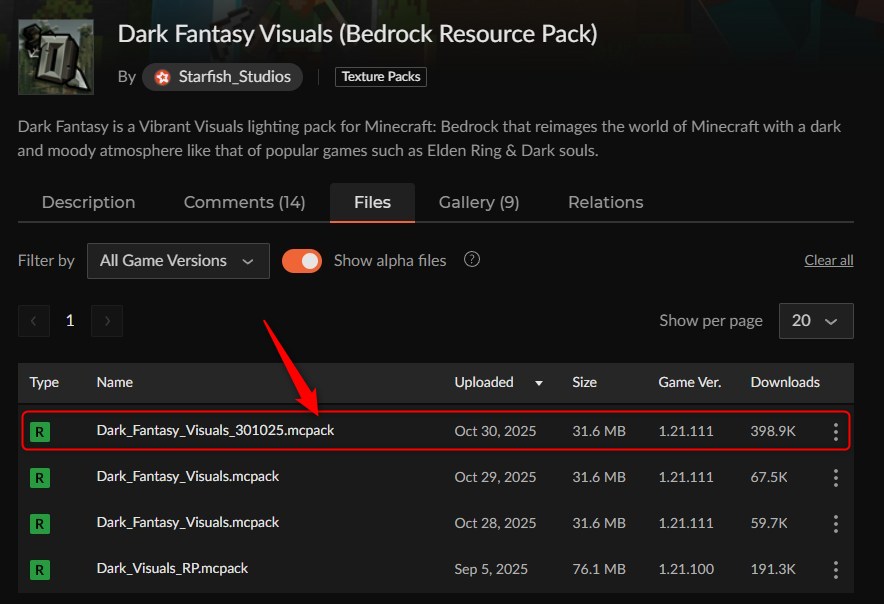Open the Dark_Fantasy_Visuals_301025.mcpack file

pos(215,431)
